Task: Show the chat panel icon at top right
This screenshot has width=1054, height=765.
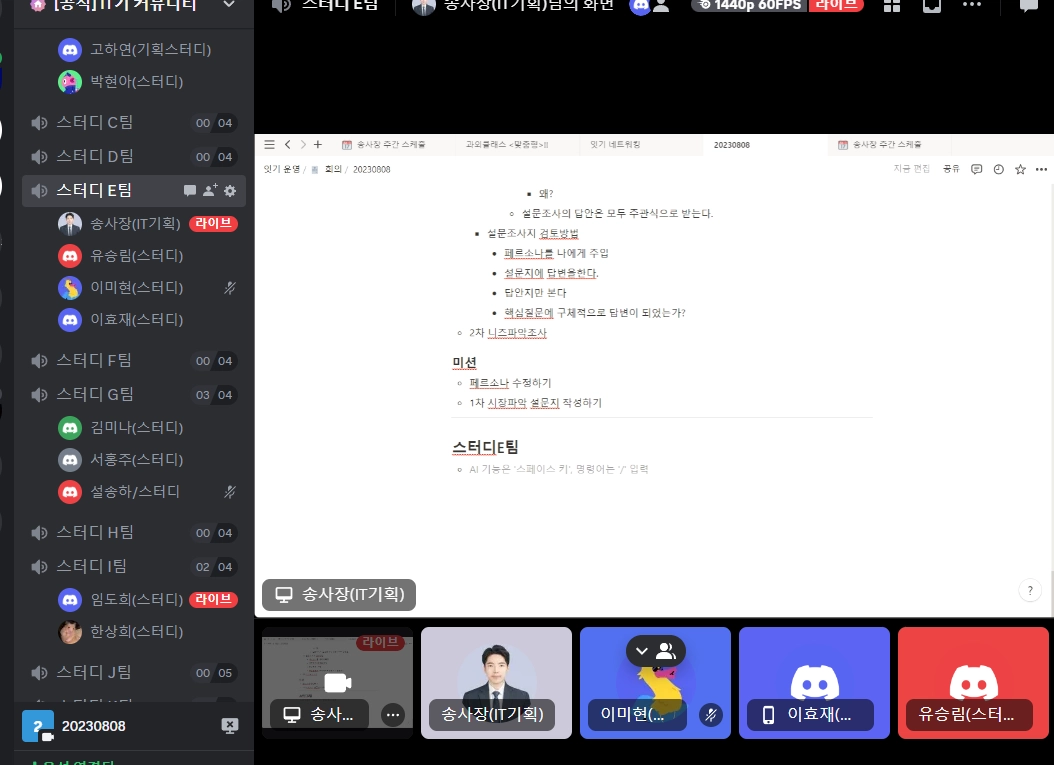Action: 1028,5
